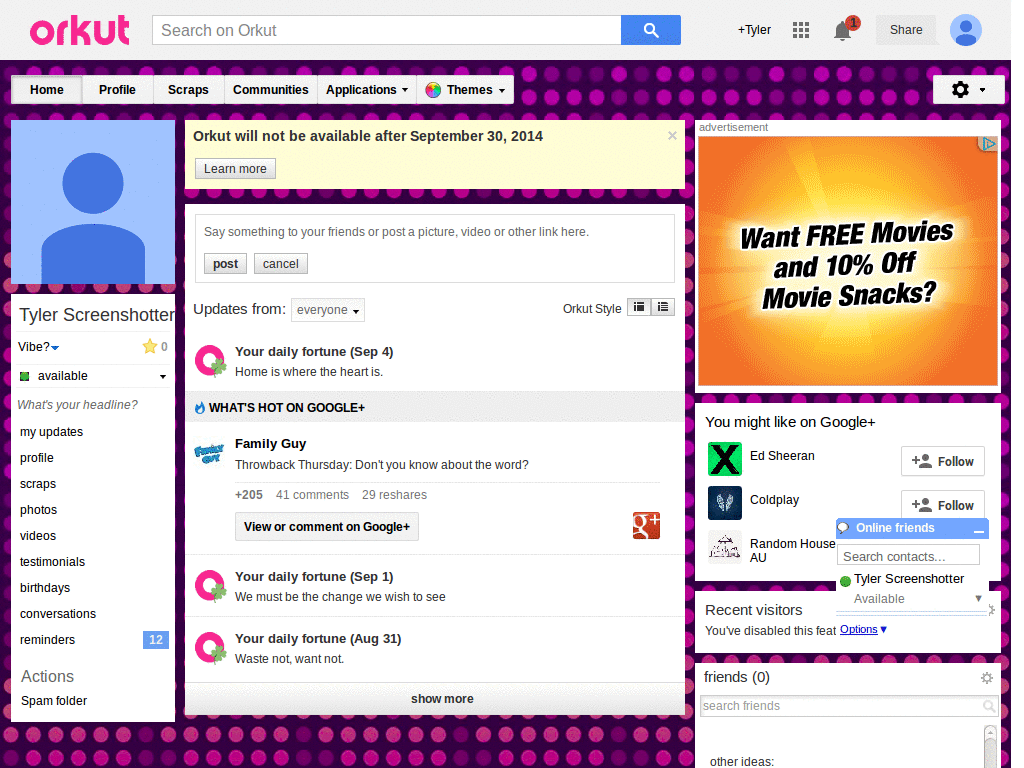Open the Google apps grid icon
This screenshot has height=768, width=1024.
point(801,30)
